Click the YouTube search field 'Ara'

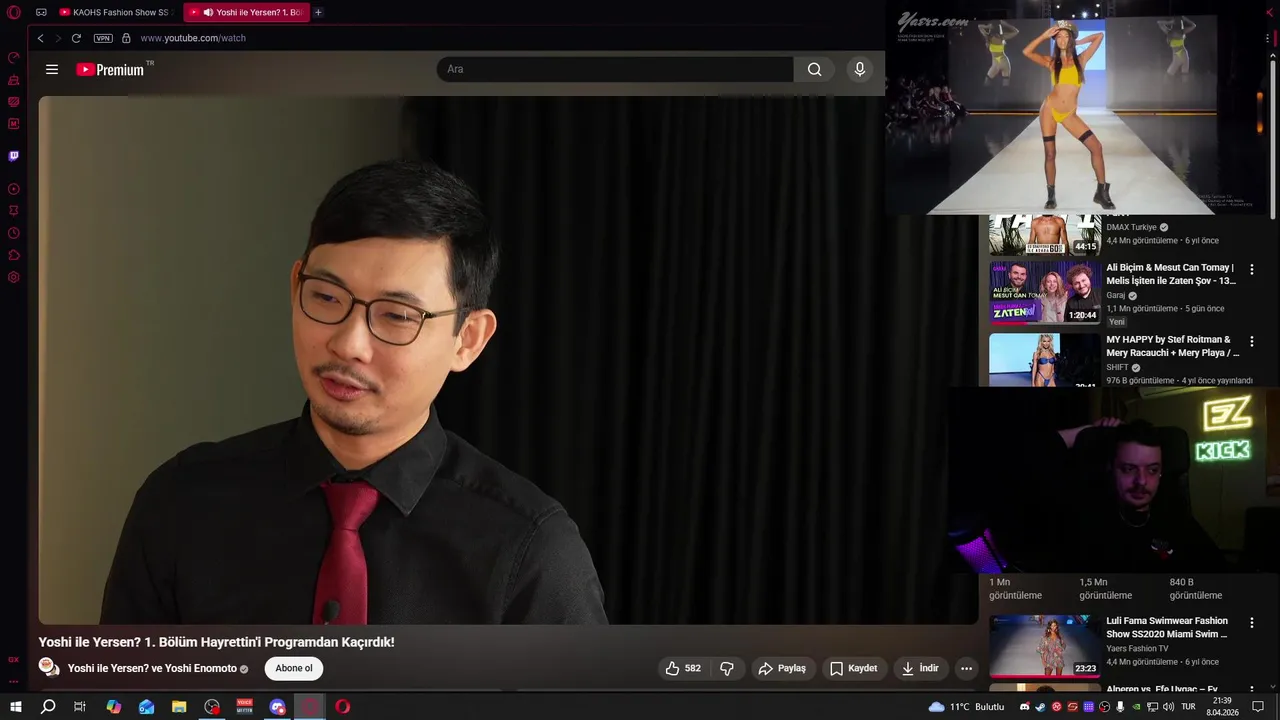(615, 69)
